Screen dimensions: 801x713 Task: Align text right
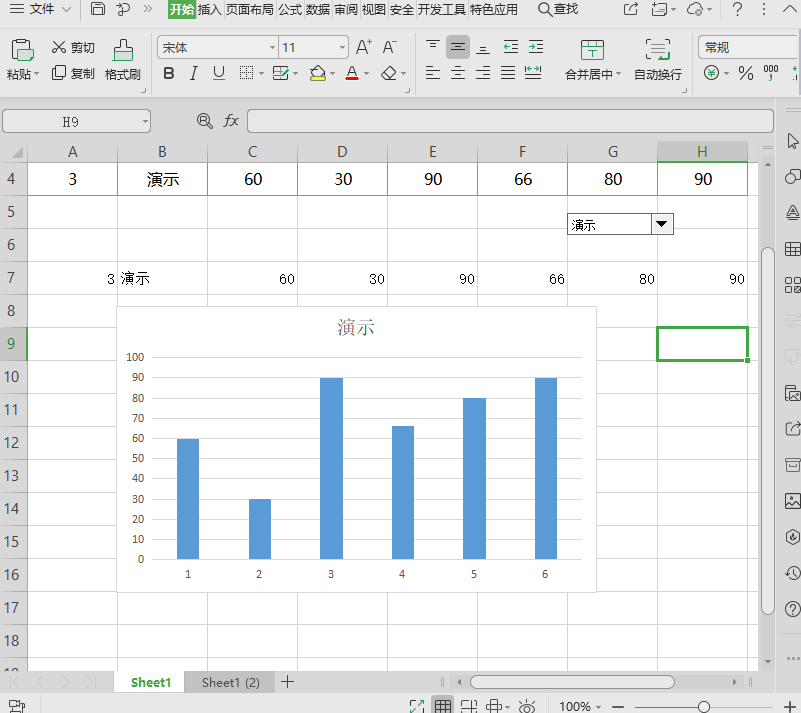483,73
